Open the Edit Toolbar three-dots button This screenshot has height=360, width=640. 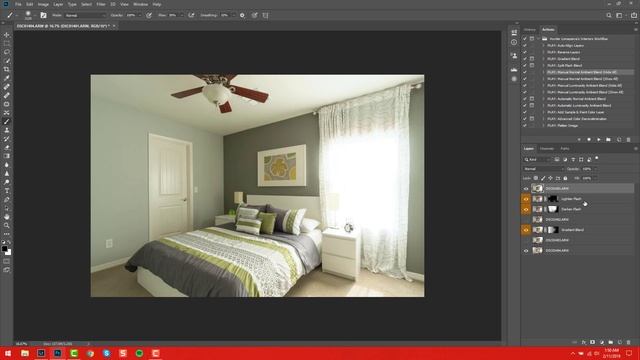[7, 234]
